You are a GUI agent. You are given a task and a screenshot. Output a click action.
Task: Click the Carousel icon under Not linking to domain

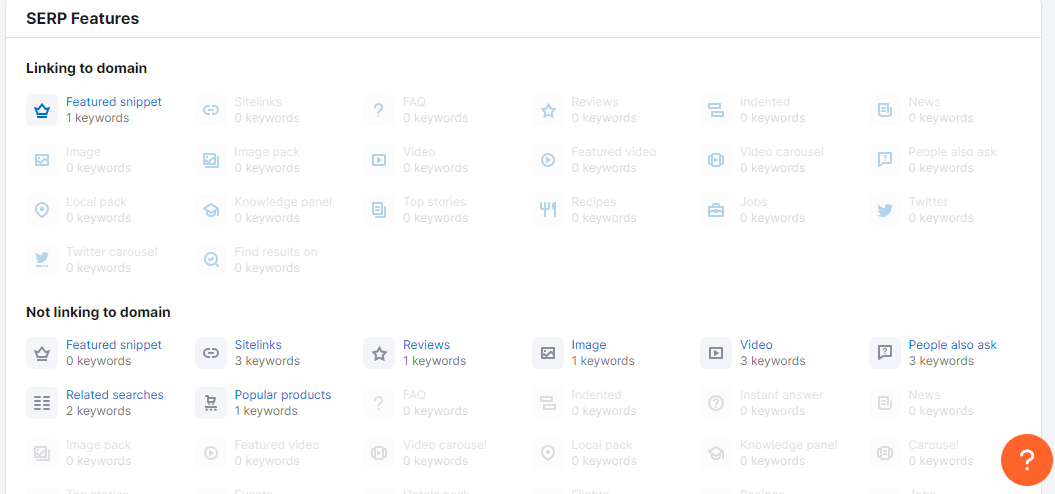click(x=885, y=453)
